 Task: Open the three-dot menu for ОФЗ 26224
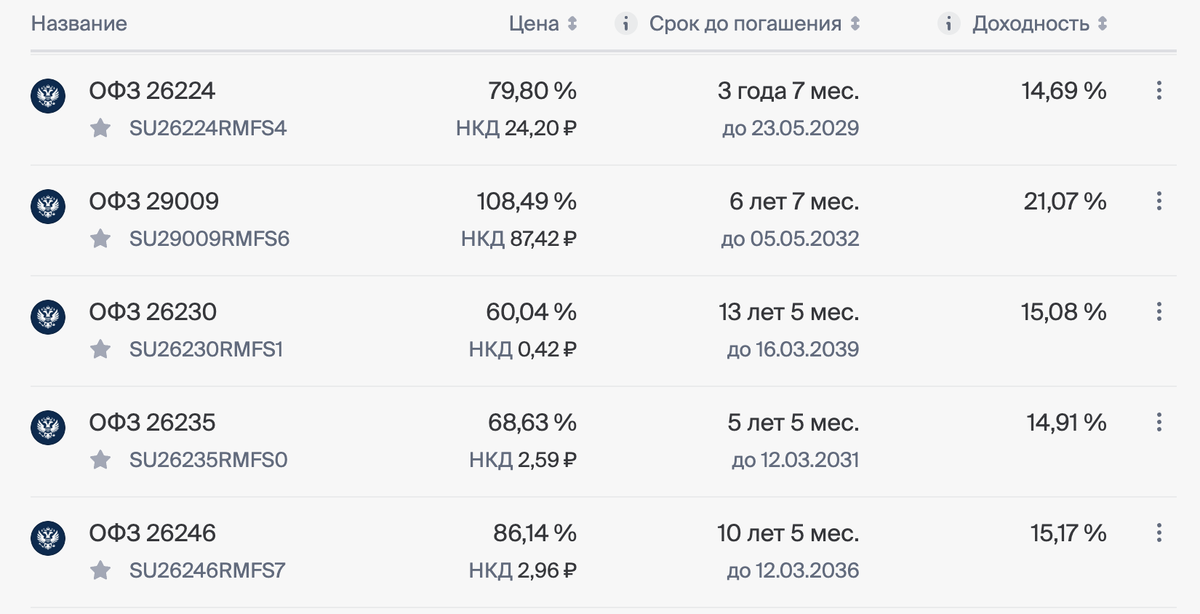tap(1159, 91)
